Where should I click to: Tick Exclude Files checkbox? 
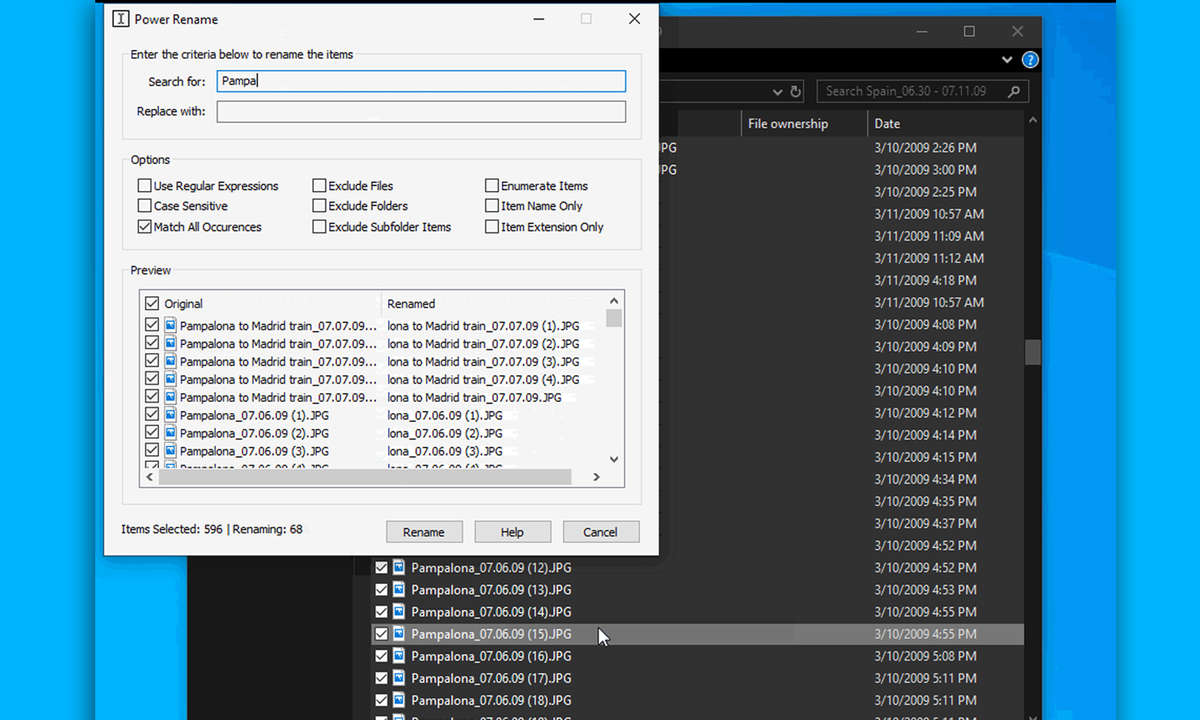click(x=319, y=186)
